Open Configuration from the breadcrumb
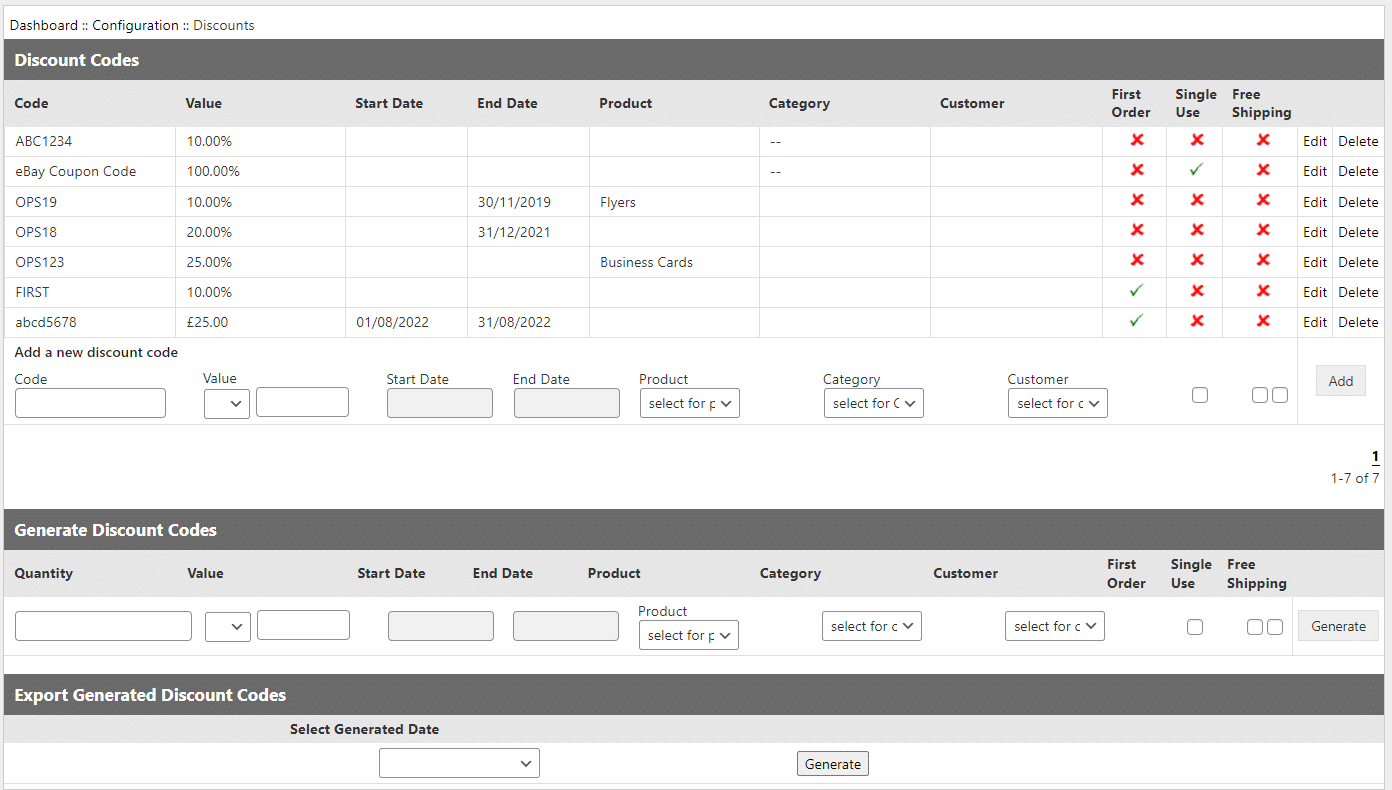Viewport: 1392px width, 790px height. coord(135,25)
